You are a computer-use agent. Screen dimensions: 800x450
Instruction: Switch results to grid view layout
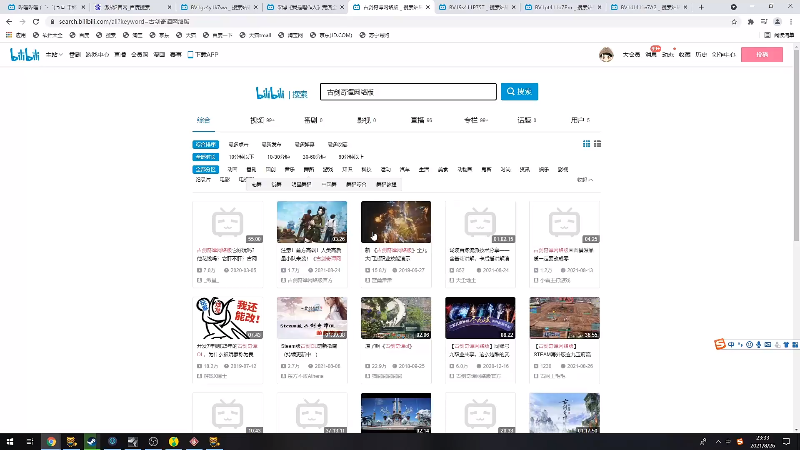[586, 144]
